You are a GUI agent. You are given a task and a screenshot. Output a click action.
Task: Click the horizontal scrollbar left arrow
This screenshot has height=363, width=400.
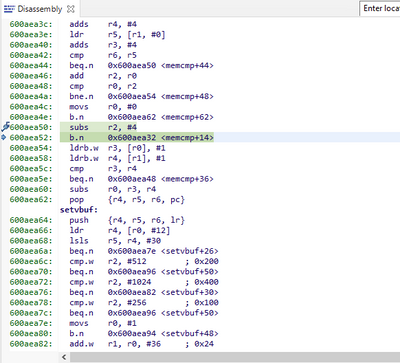coord(64,357)
